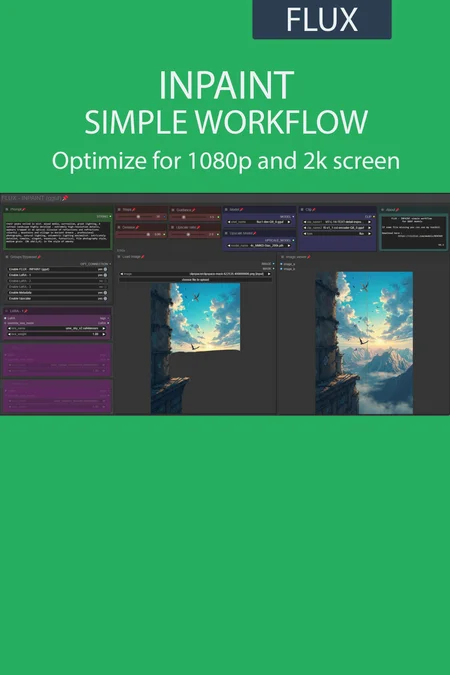450x675 pixels.
Task: Click the Load Image masked preview picture
Action: [x=196, y=348]
